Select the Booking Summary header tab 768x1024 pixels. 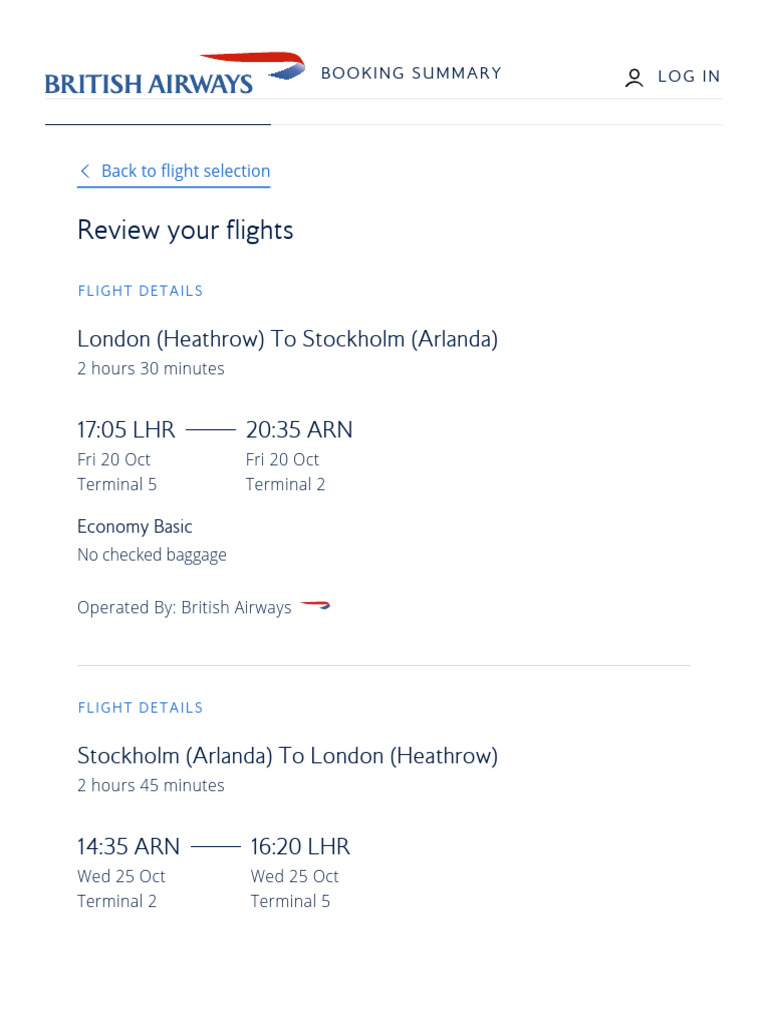click(x=411, y=73)
